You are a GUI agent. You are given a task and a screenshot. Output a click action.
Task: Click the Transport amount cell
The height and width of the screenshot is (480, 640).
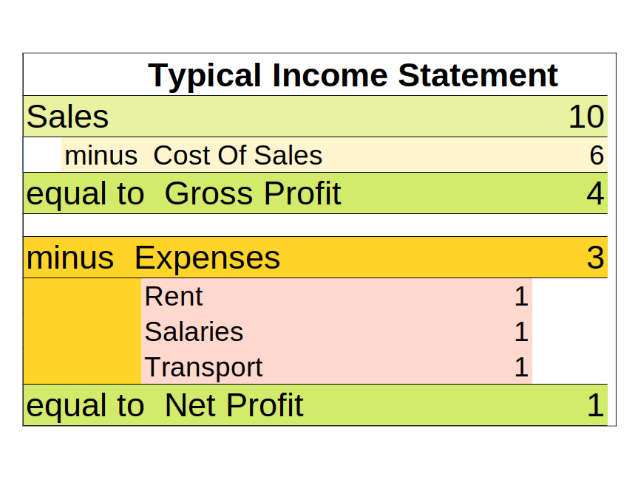point(520,367)
